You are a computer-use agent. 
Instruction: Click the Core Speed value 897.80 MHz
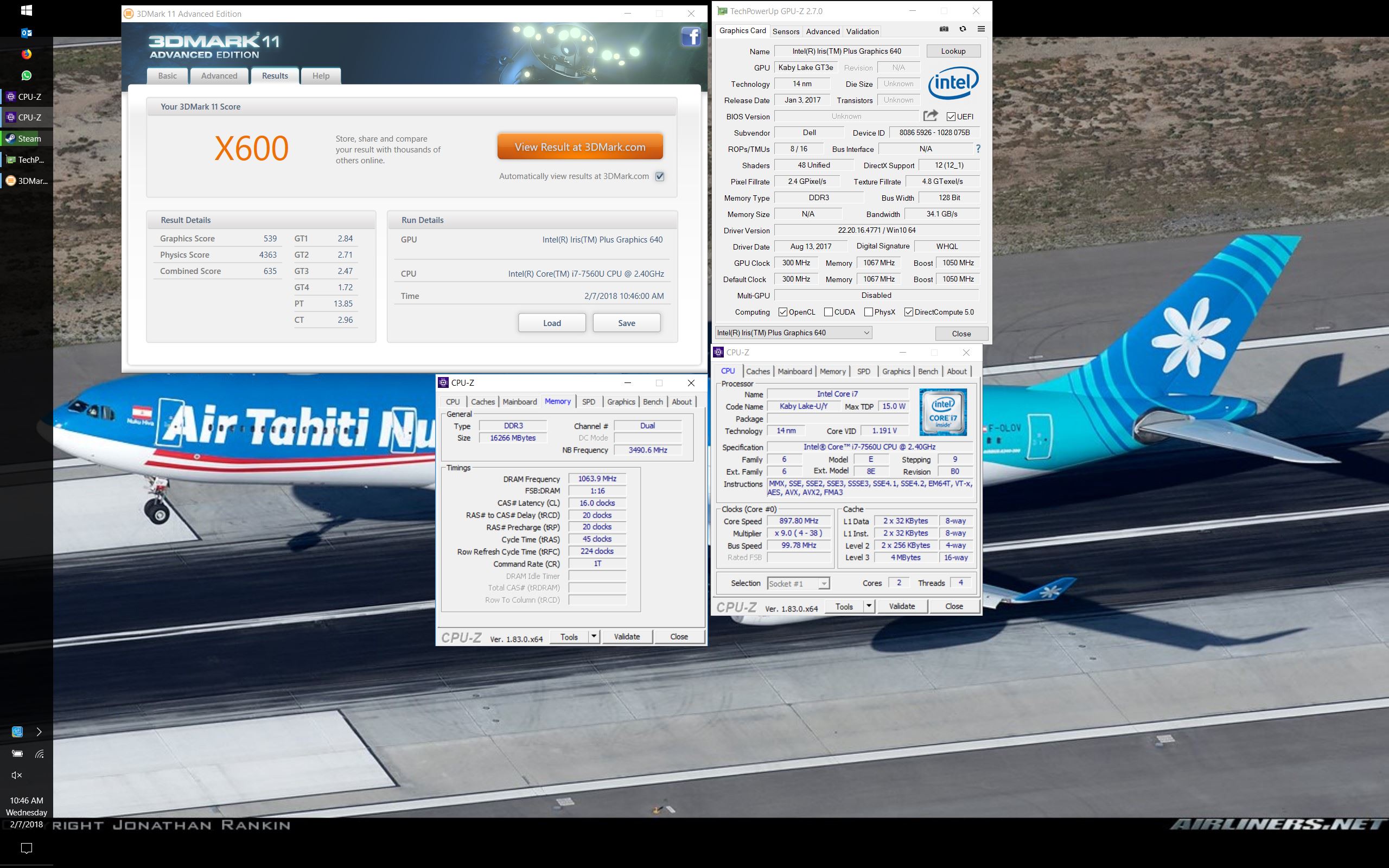point(798,521)
